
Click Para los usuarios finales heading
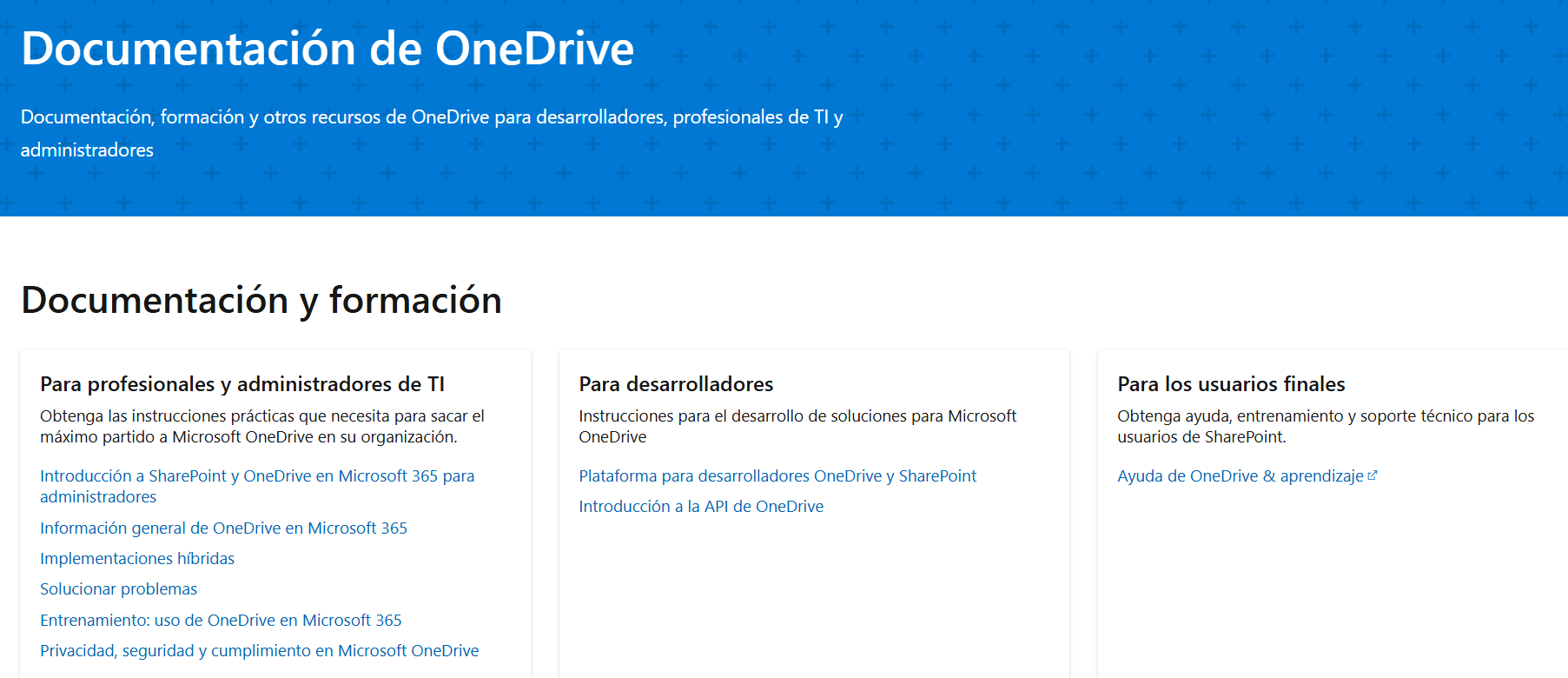pos(1231,384)
